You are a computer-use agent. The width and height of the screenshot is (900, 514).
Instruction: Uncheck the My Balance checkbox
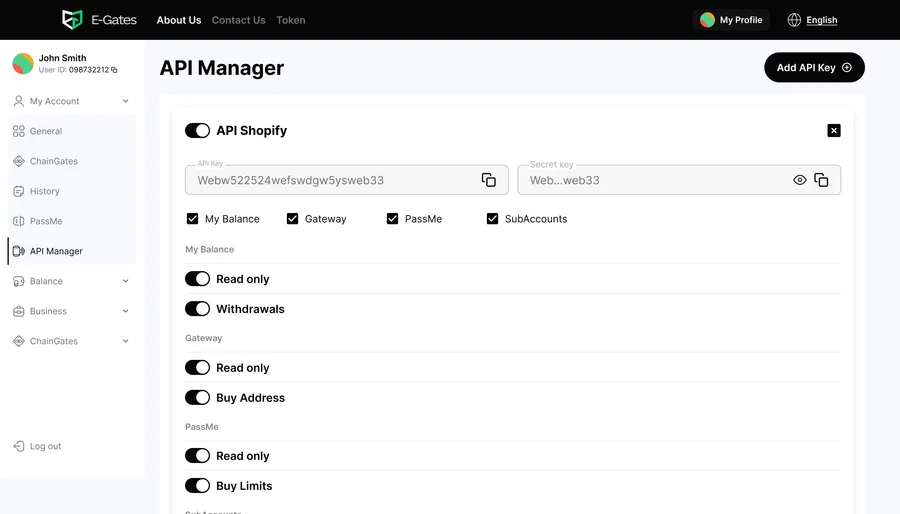click(x=192, y=219)
